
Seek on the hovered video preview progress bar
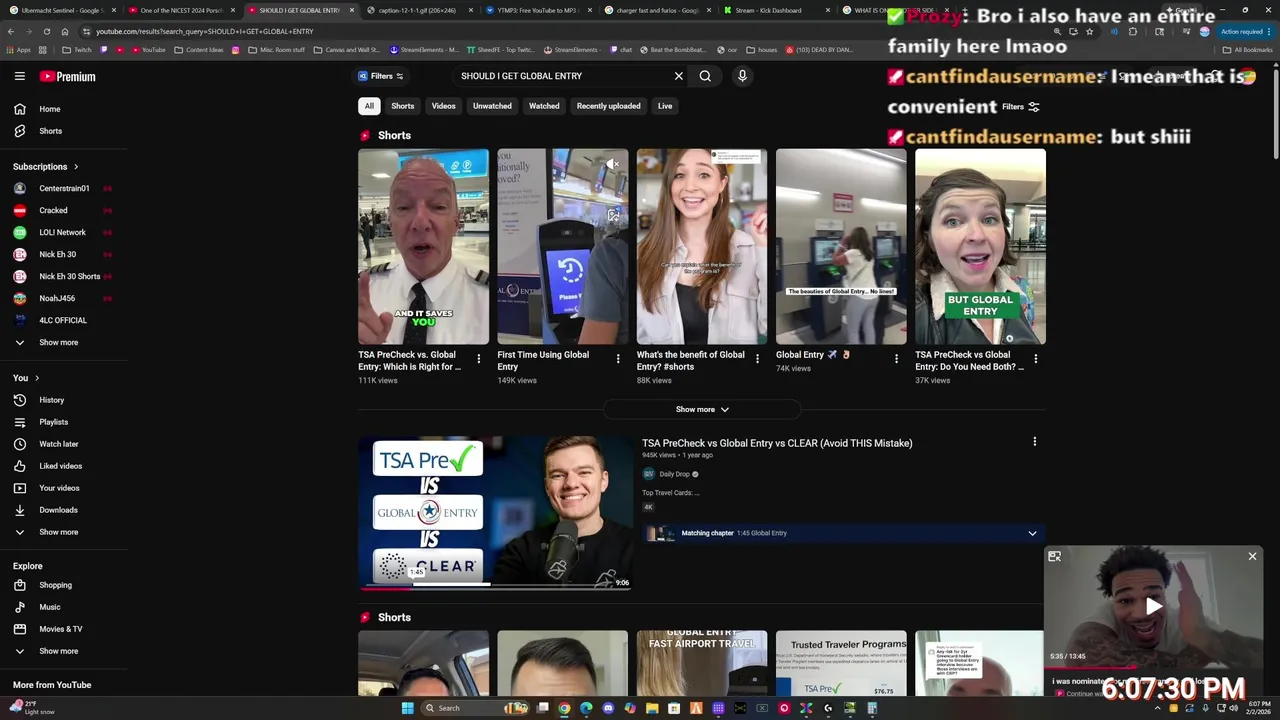click(x=495, y=588)
